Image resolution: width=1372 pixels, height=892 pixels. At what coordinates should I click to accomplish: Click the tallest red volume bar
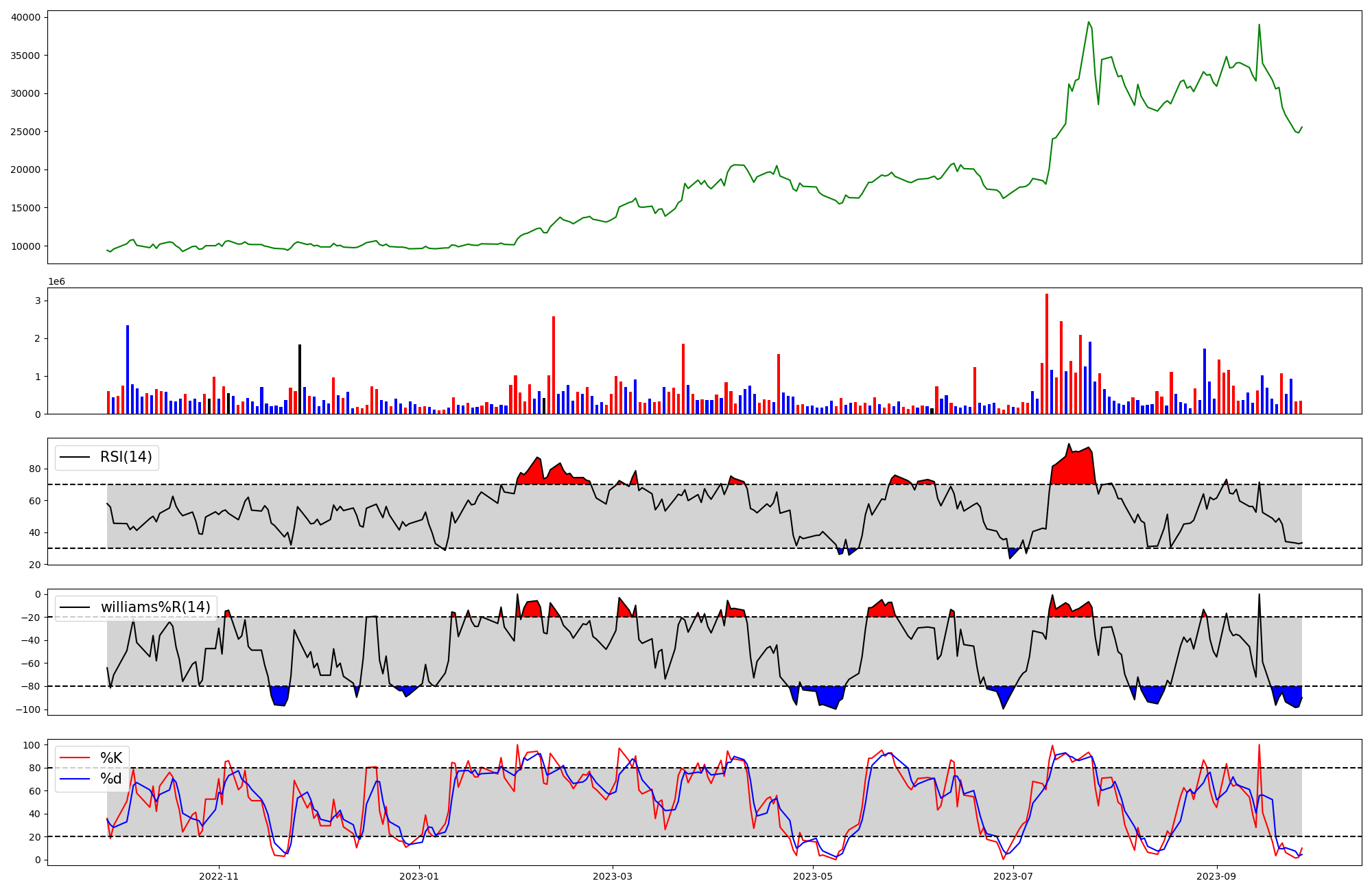pyautogui.click(x=1047, y=354)
